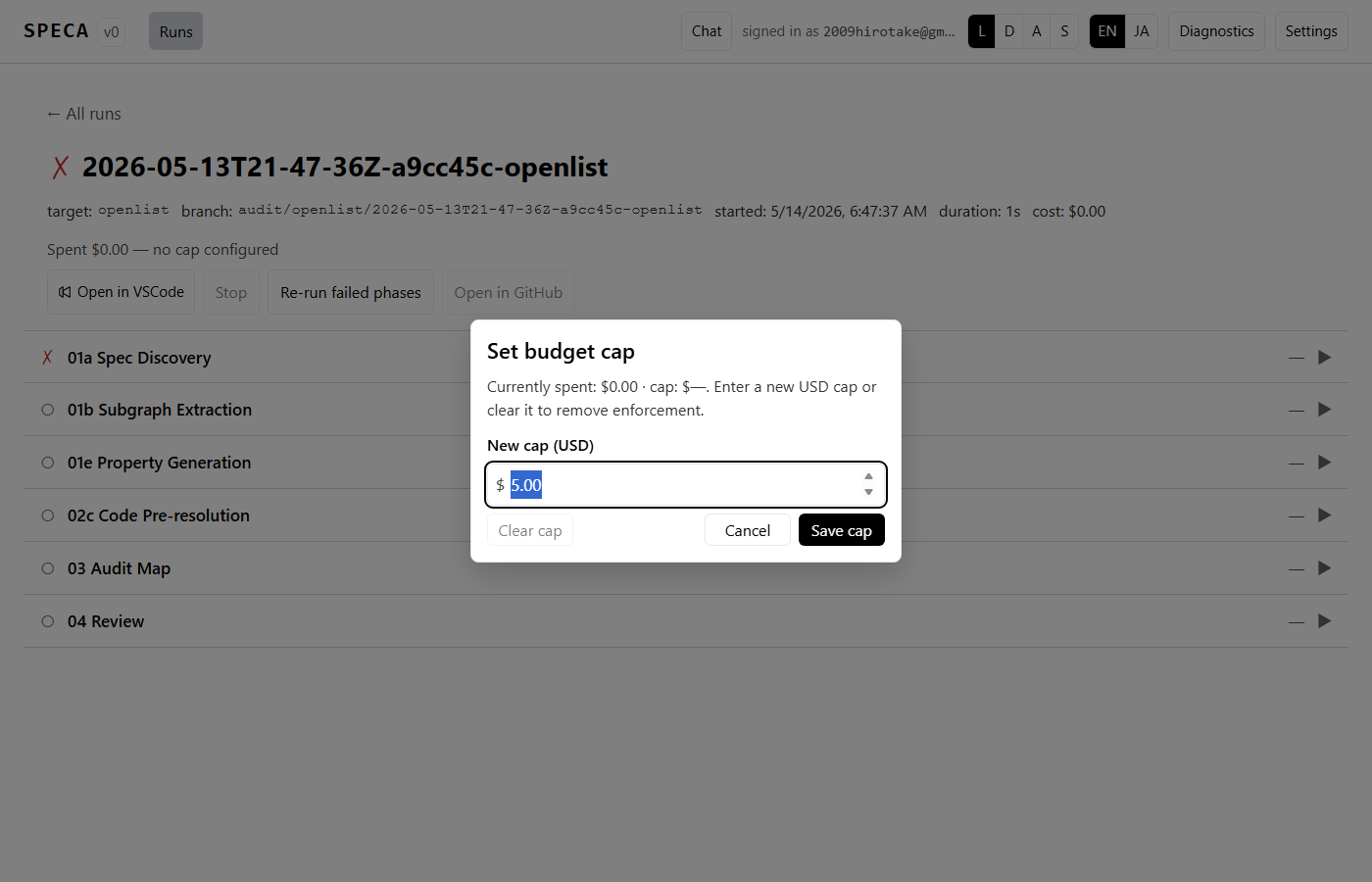Image resolution: width=1372 pixels, height=882 pixels.
Task: Click the v0 version badge
Action: point(112,31)
